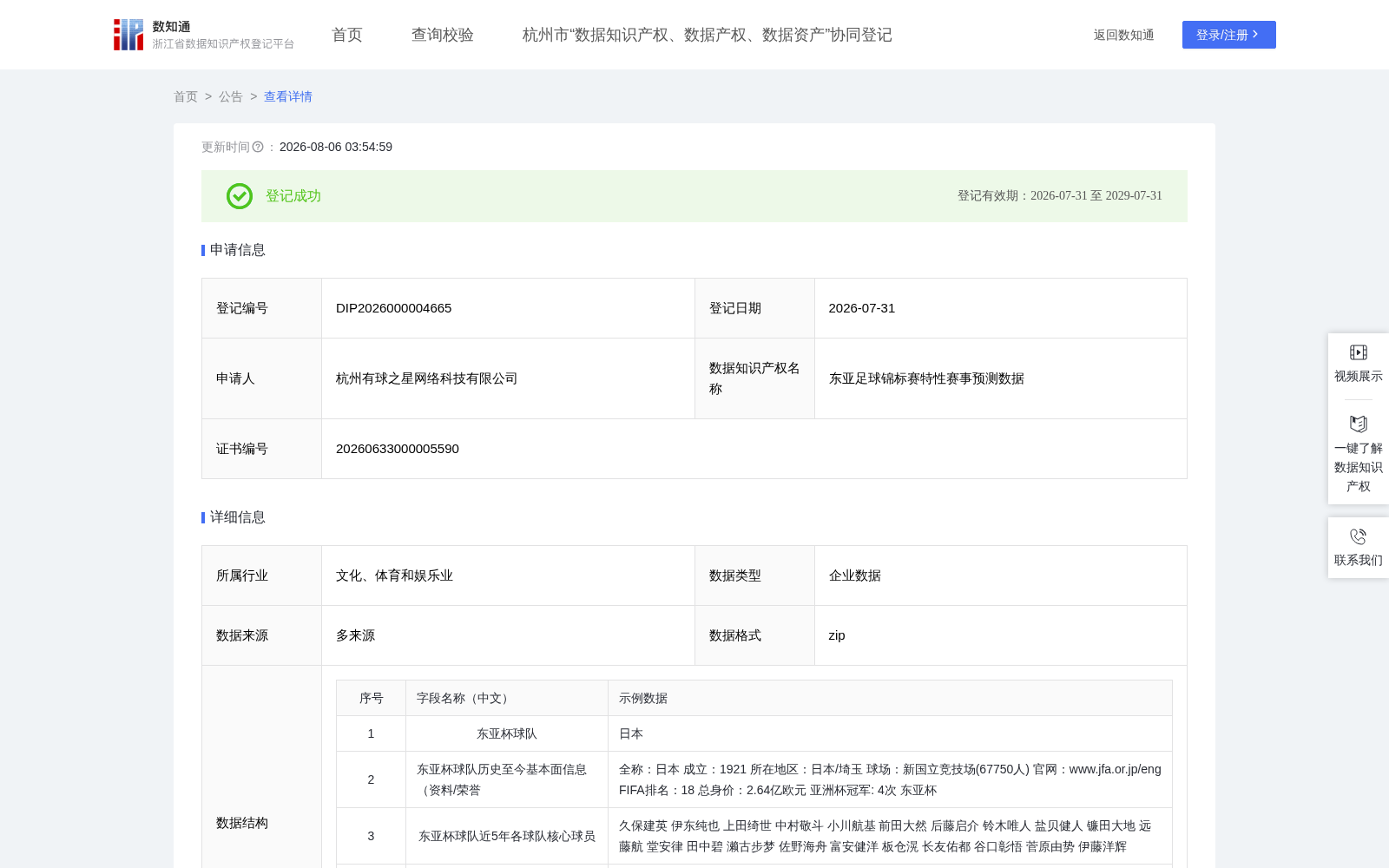Click the 联系我们 phone icon
1389x868 pixels.
(x=1359, y=536)
